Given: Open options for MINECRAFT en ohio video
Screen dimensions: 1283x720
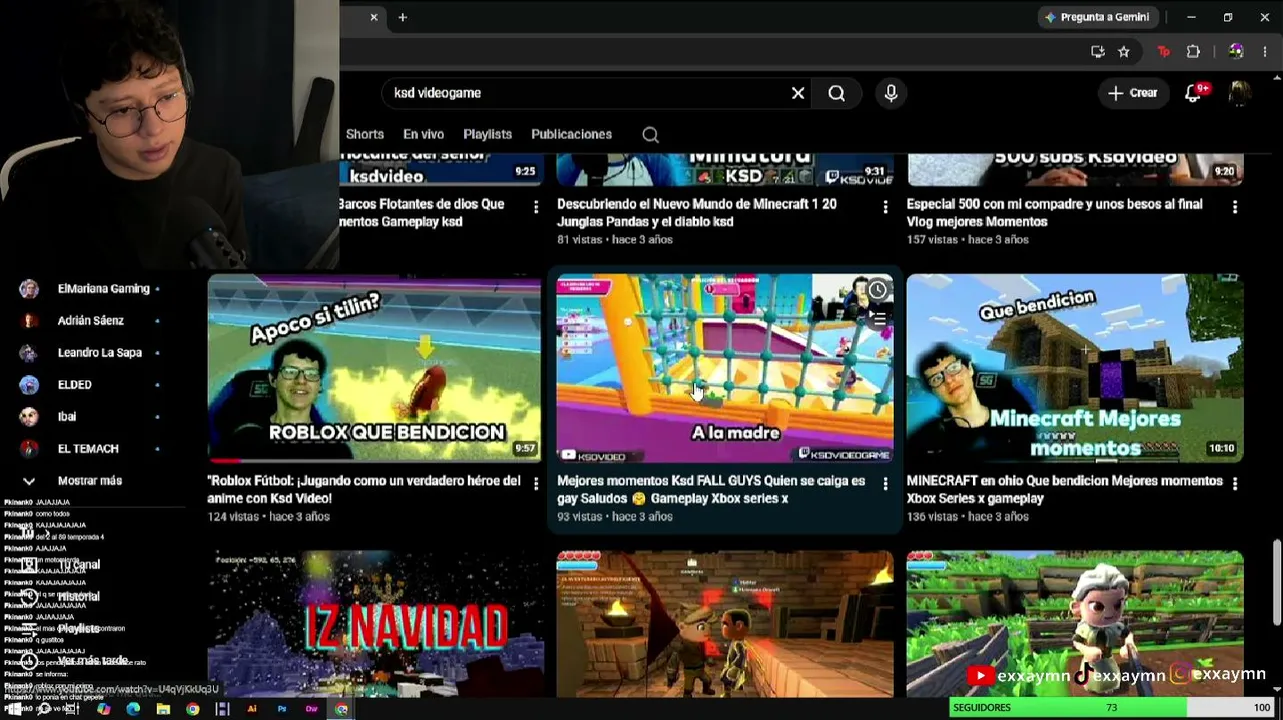Looking at the screenshot, I should [1235, 484].
